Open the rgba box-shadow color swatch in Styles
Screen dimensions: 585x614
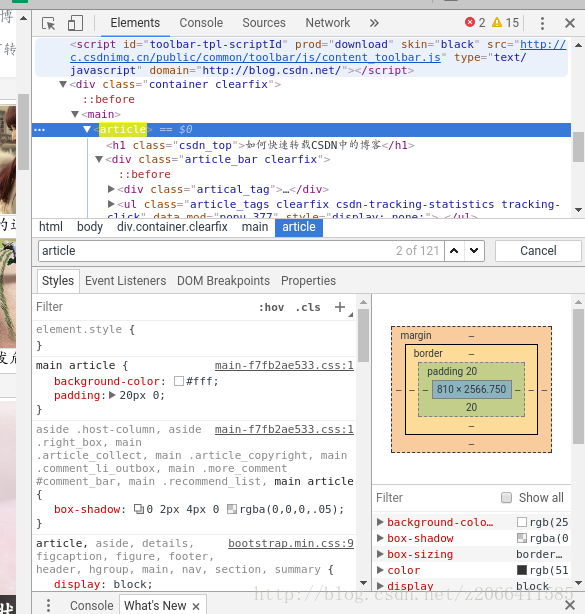232,509
